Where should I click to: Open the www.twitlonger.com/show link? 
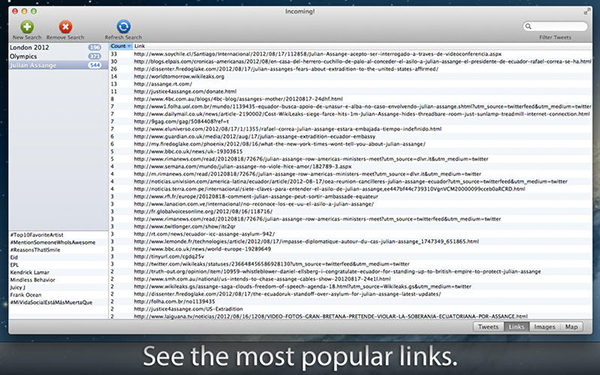pyautogui.click(x=185, y=227)
